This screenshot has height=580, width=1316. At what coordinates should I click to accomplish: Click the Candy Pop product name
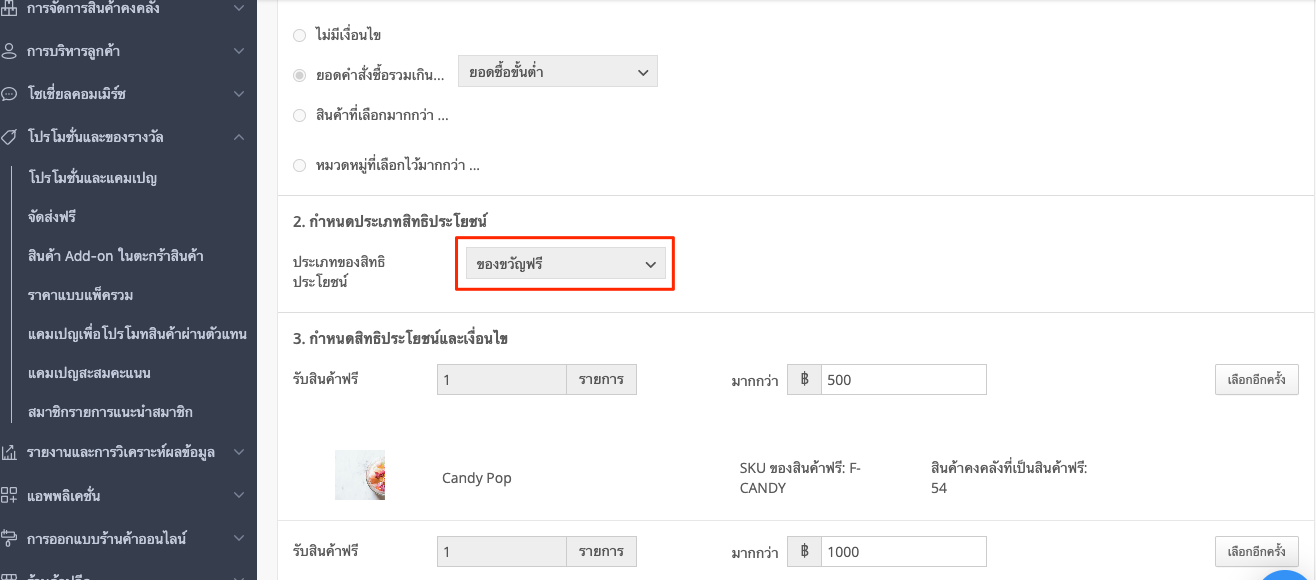click(477, 478)
